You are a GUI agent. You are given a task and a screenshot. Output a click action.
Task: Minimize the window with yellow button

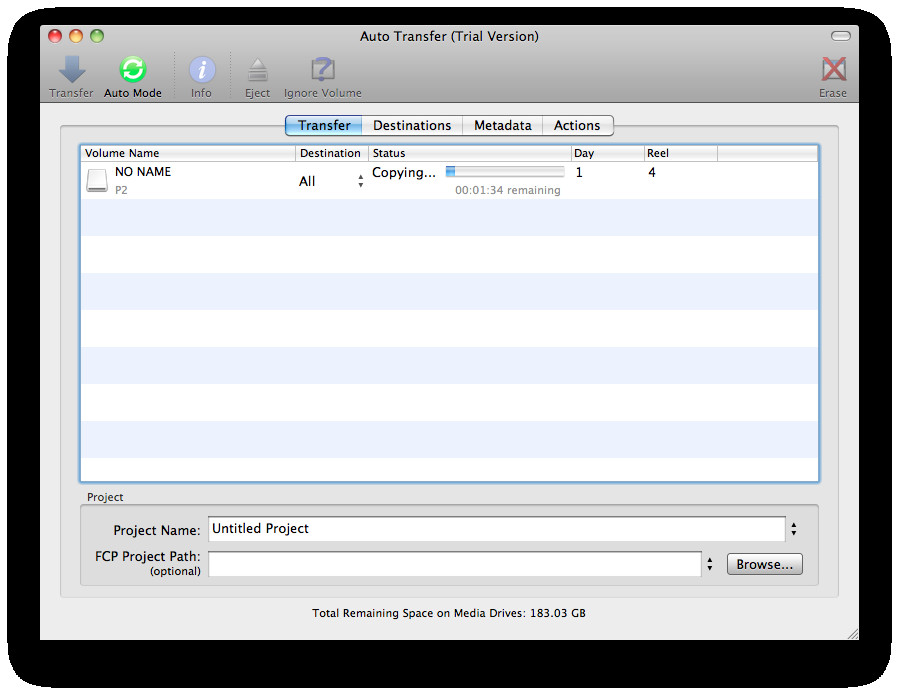[76, 36]
